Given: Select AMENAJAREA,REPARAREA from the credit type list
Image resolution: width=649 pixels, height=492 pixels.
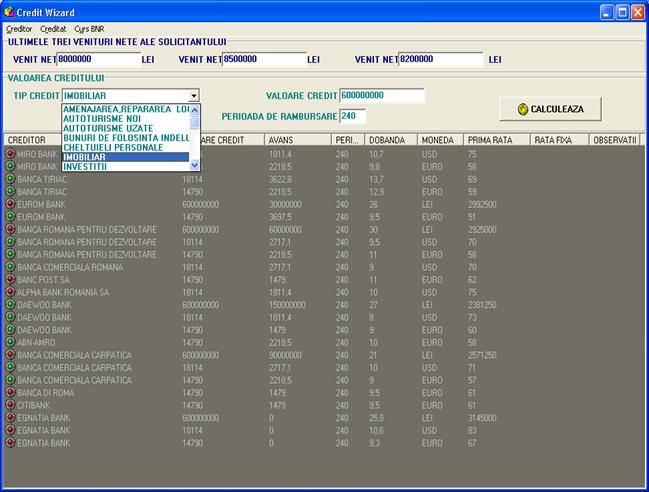Looking at the screenshot, I should coord(126,109).
